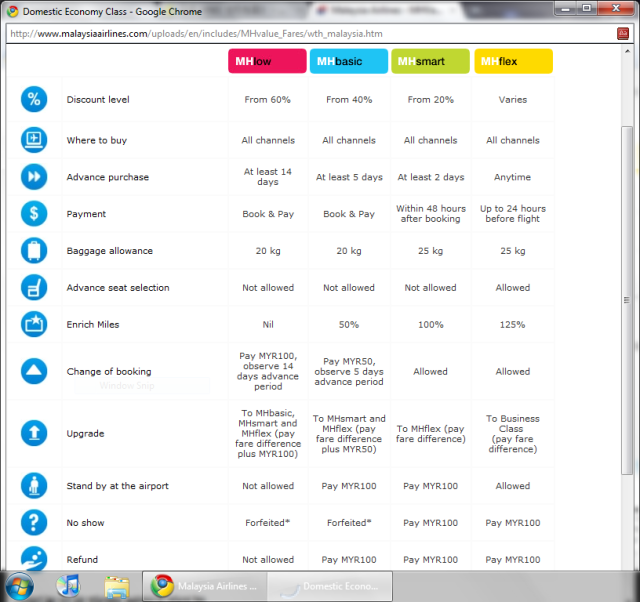The width and height of the screenshot is (640, 602).
Task: Select the MHflex fare header
Action: (513, 61)
